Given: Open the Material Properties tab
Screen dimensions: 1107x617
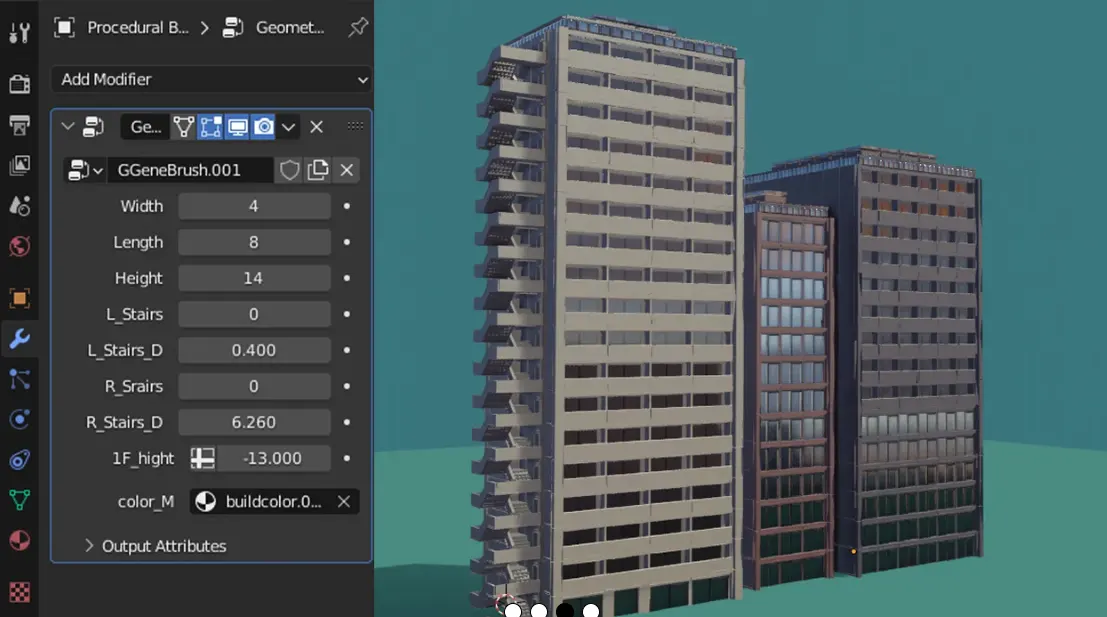Looking at the screenshot, I should click(19, 538).
